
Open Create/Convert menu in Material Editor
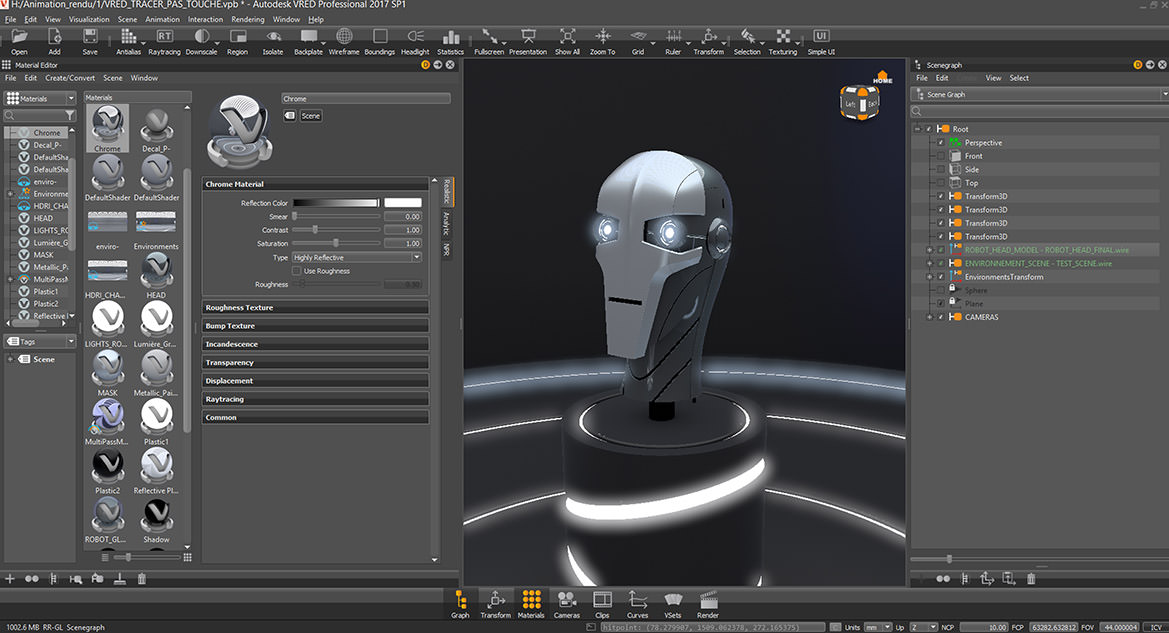pos(69,78)
